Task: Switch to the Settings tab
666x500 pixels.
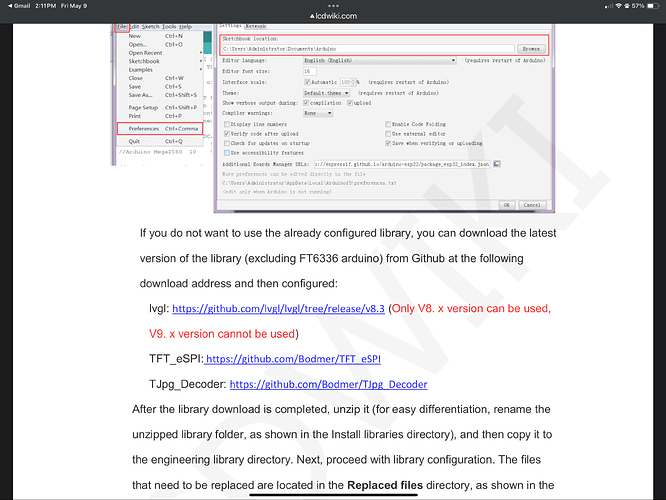Action: (231, 26)
